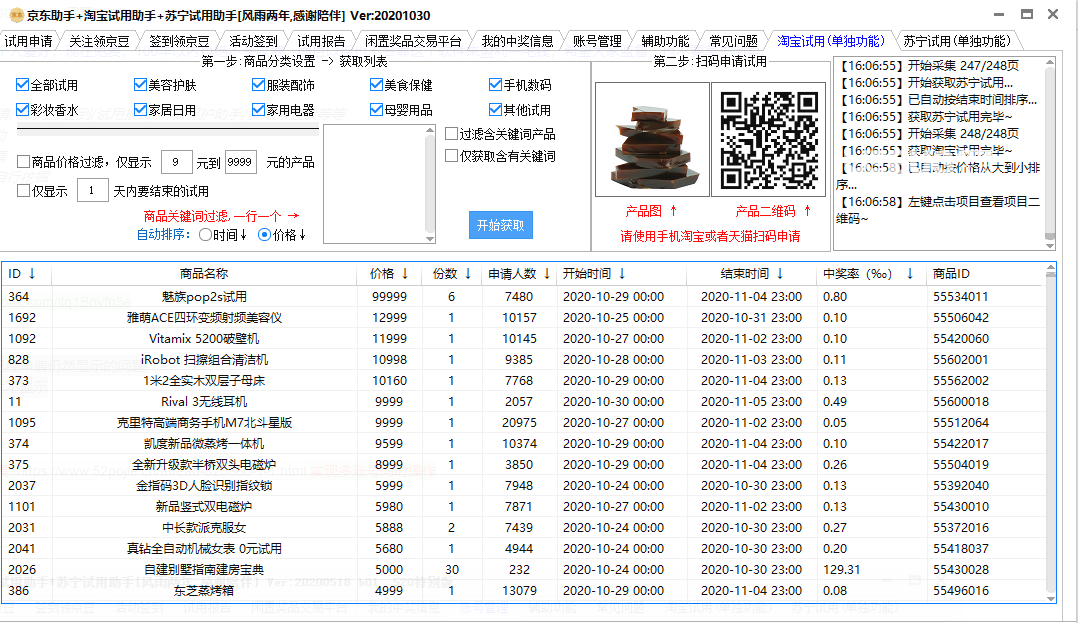Click product ID 55562002 cell
The height and width of the screenshot is (623, 1078).
pyautogui.click(x=960, y=380)
